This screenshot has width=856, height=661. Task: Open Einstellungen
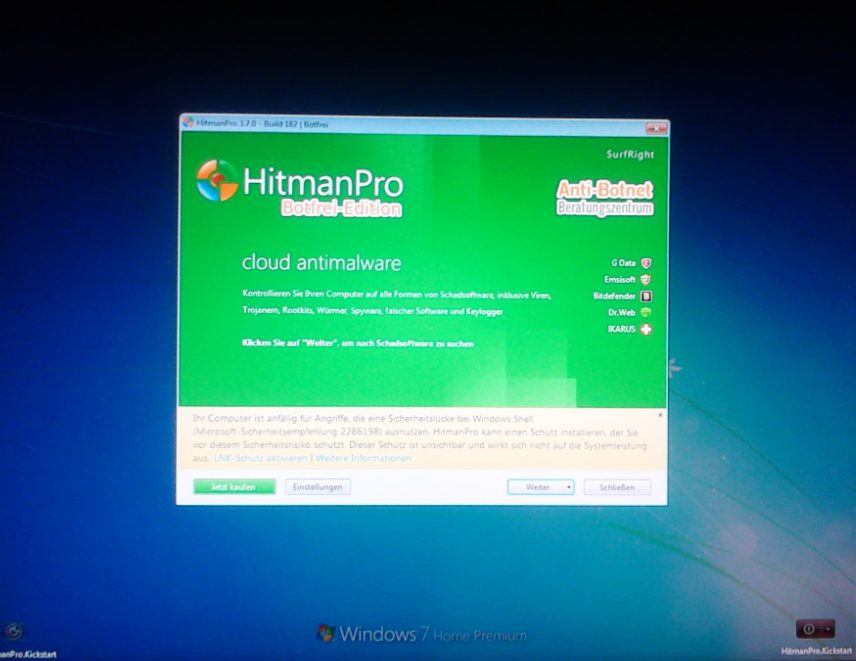pos(318,487)
